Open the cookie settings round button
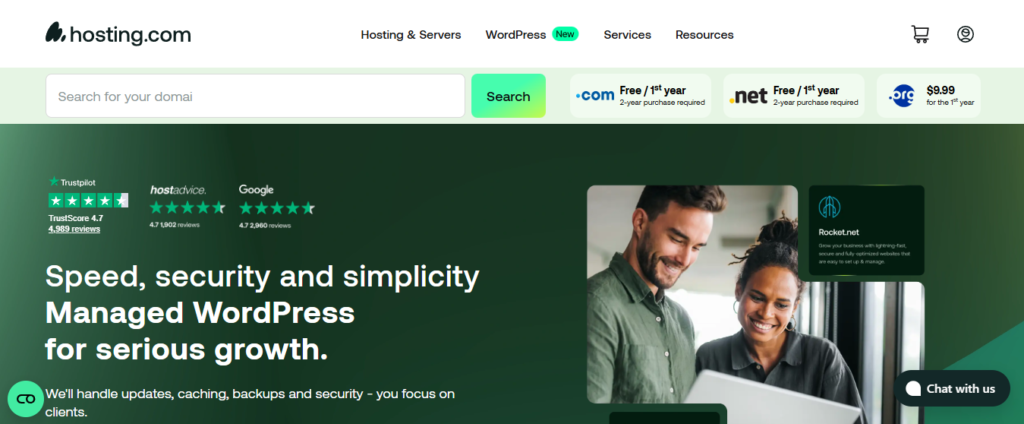Viewport: 1024px width, 424px height. [x=25, y=399]
